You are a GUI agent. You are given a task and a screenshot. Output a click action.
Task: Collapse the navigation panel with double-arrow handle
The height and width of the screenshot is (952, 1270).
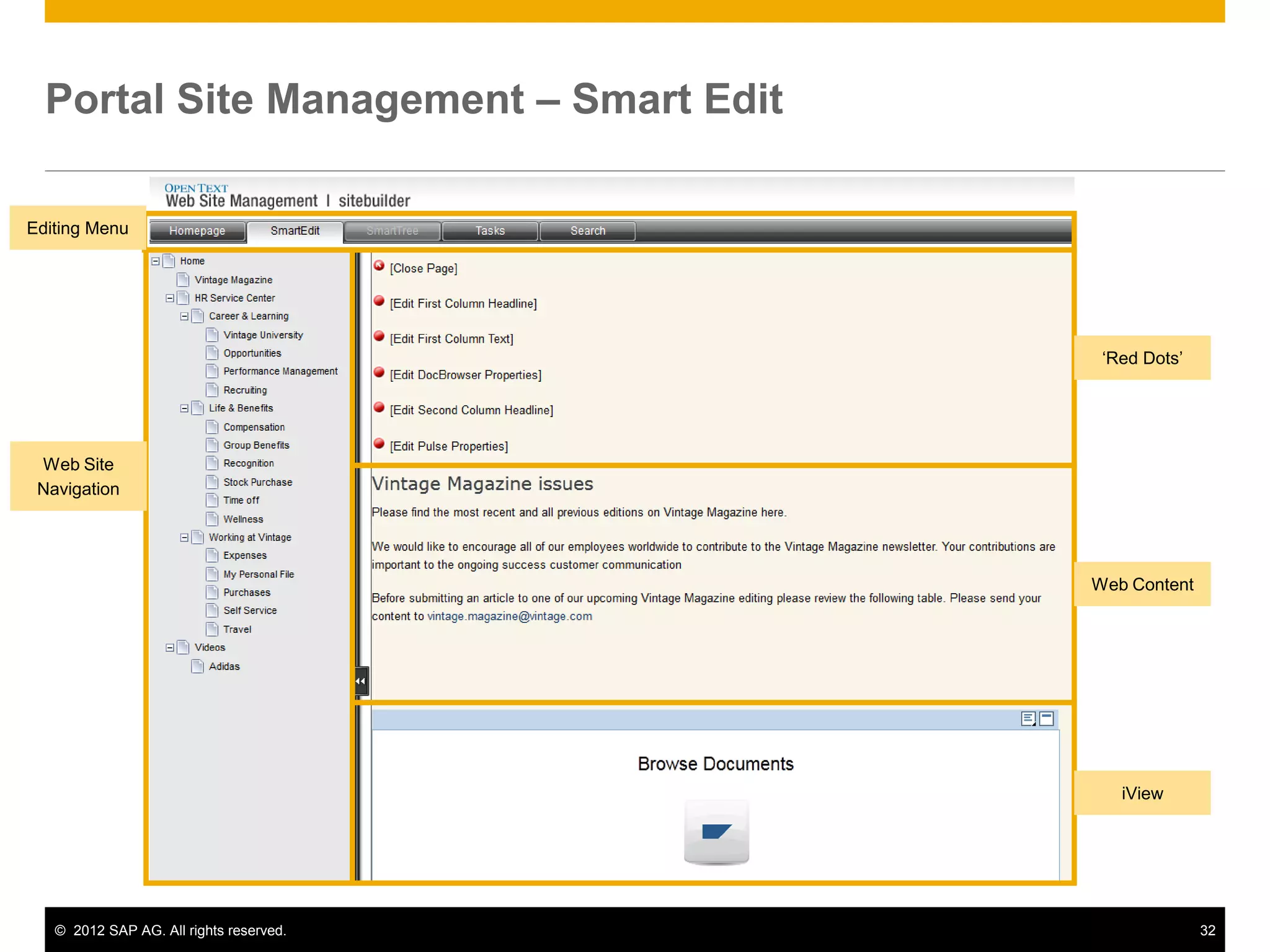(x=362, y=681)
